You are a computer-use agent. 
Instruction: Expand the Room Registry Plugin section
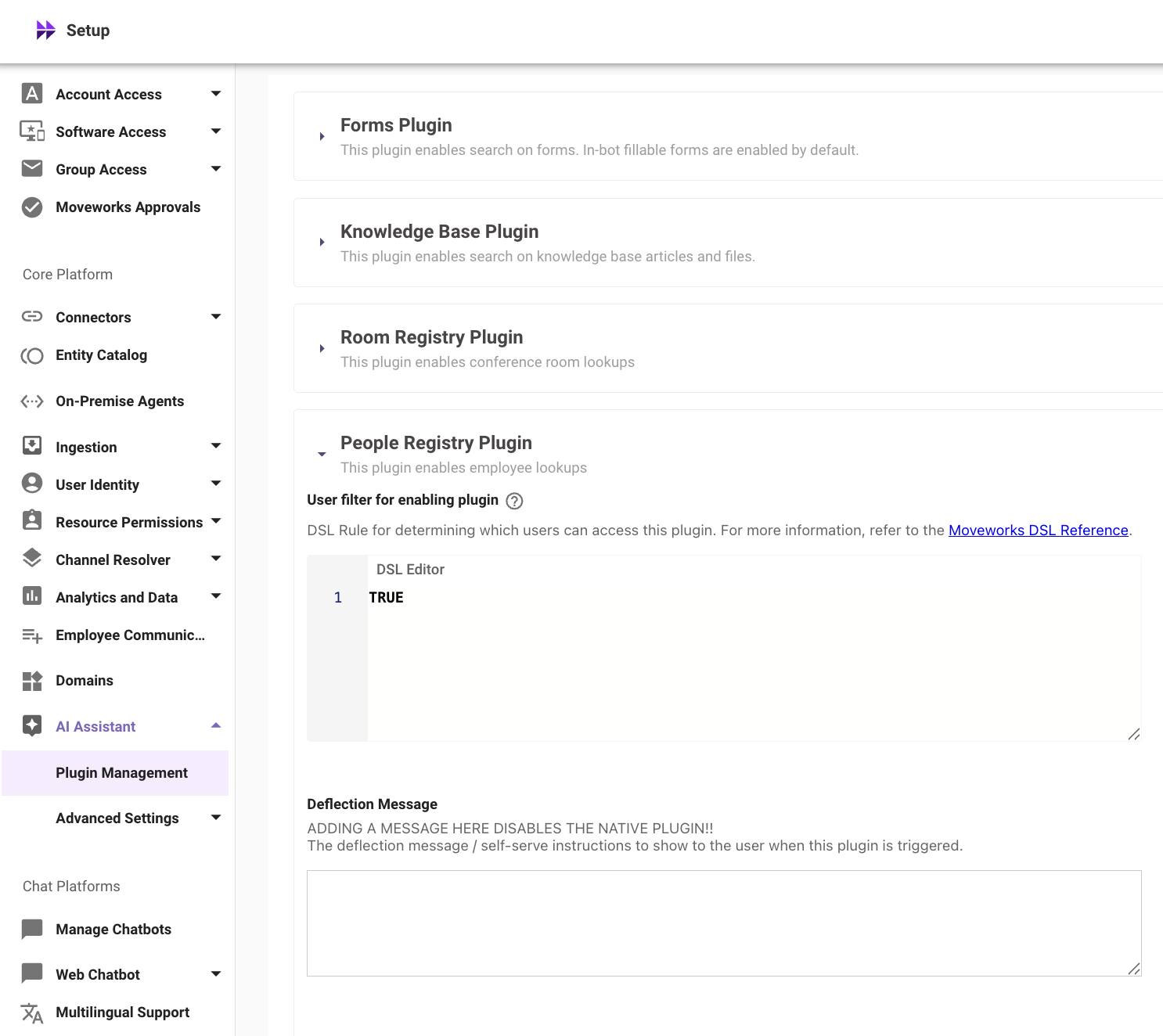tap(322, 348)
